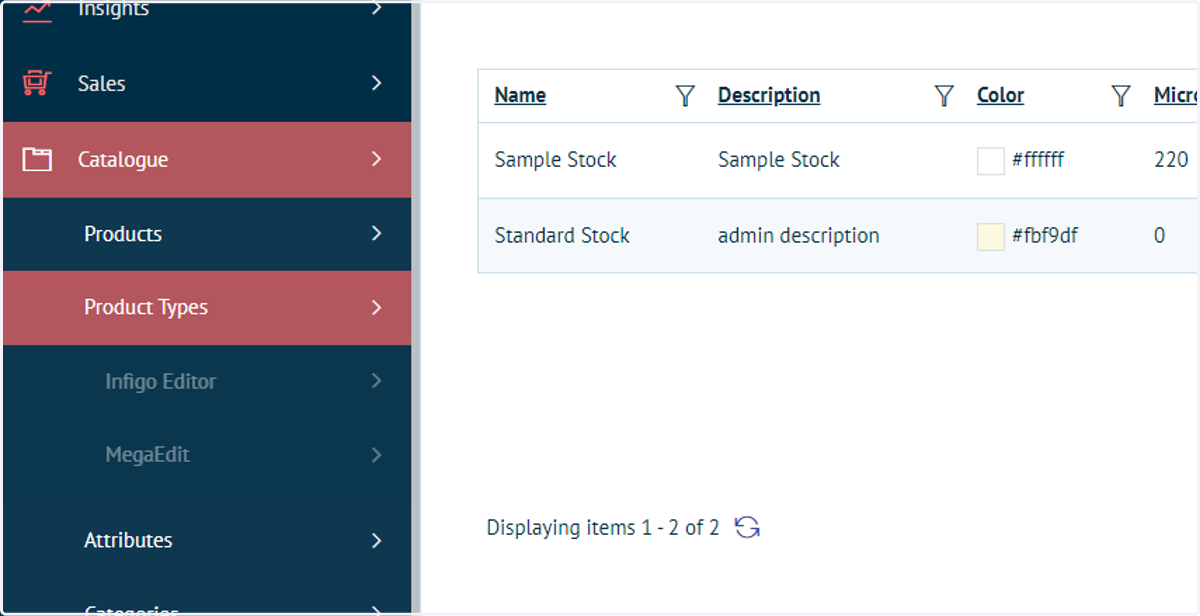Click the white #ffffff color swatch
The width and height of the screenshot is (1200, 616).
pos(990,161)
